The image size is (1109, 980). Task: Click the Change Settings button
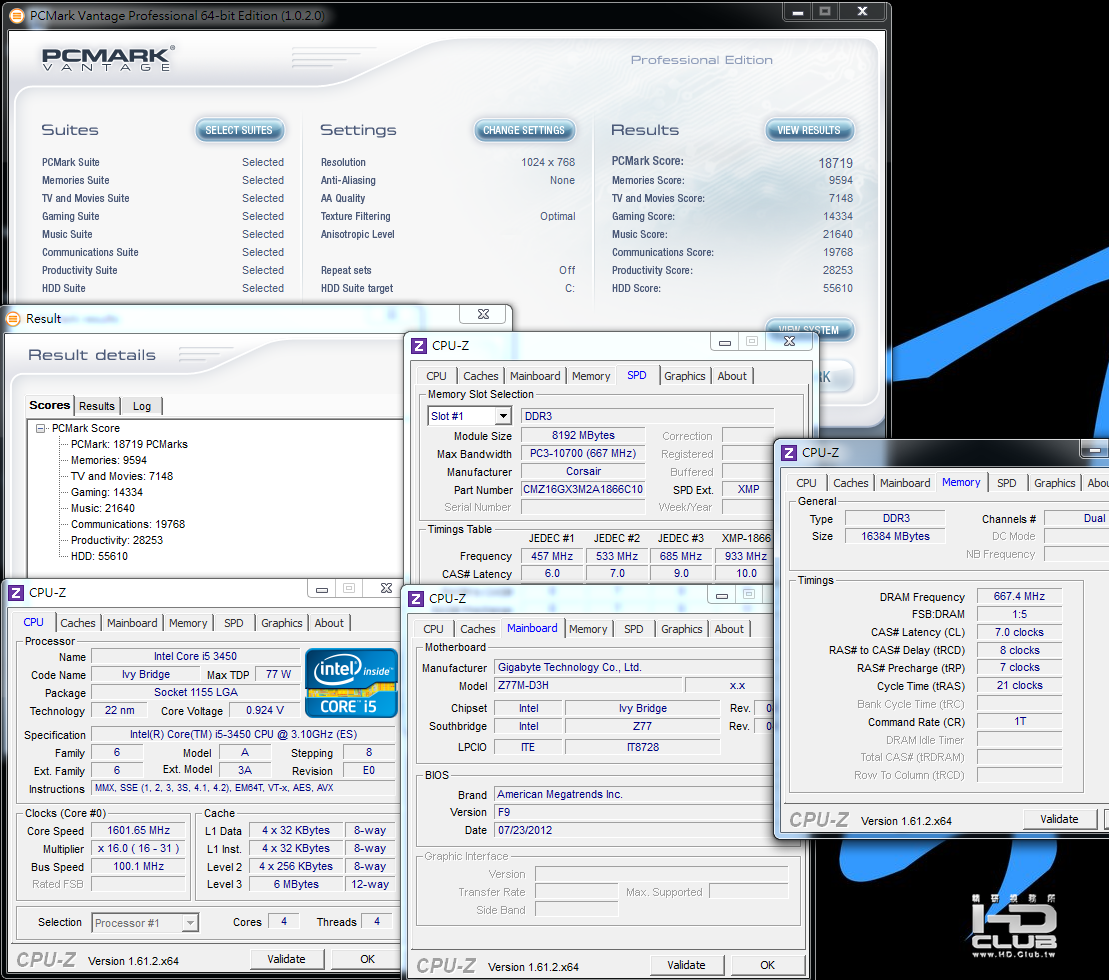[524, 130]
